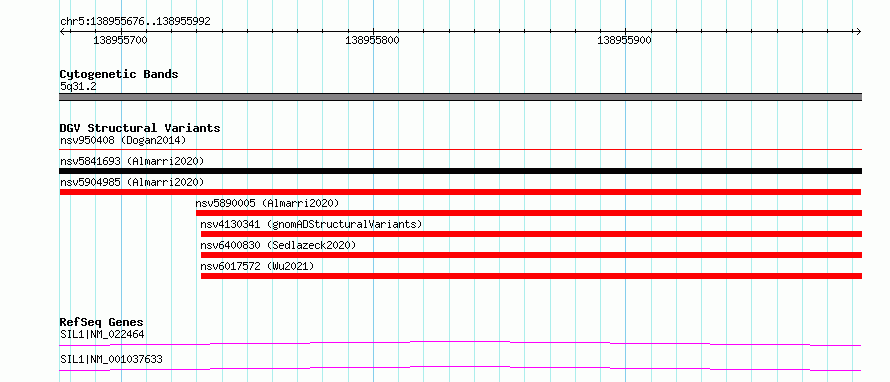This screenshot has height=382, width=890.
Task: Click the left arrowhead of the ruler
Action: pos(62,31)
